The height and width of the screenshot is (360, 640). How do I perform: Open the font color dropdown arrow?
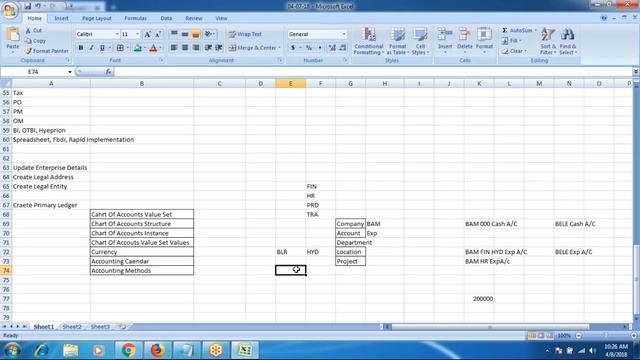click(x=160, y=48)
